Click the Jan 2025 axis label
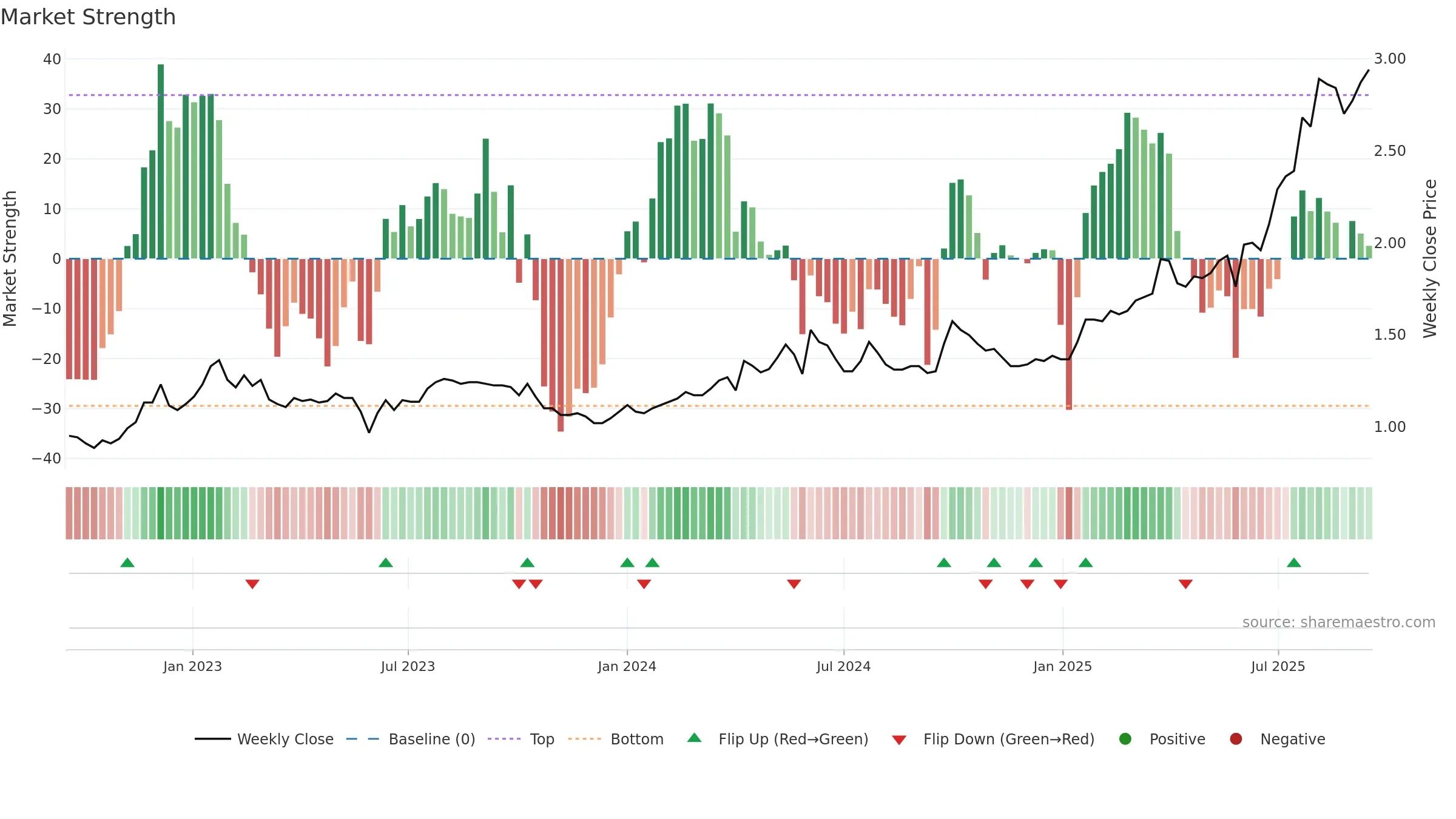Image resolution: width=1456 pixels, height=819 pixels. coord(1062,666)
